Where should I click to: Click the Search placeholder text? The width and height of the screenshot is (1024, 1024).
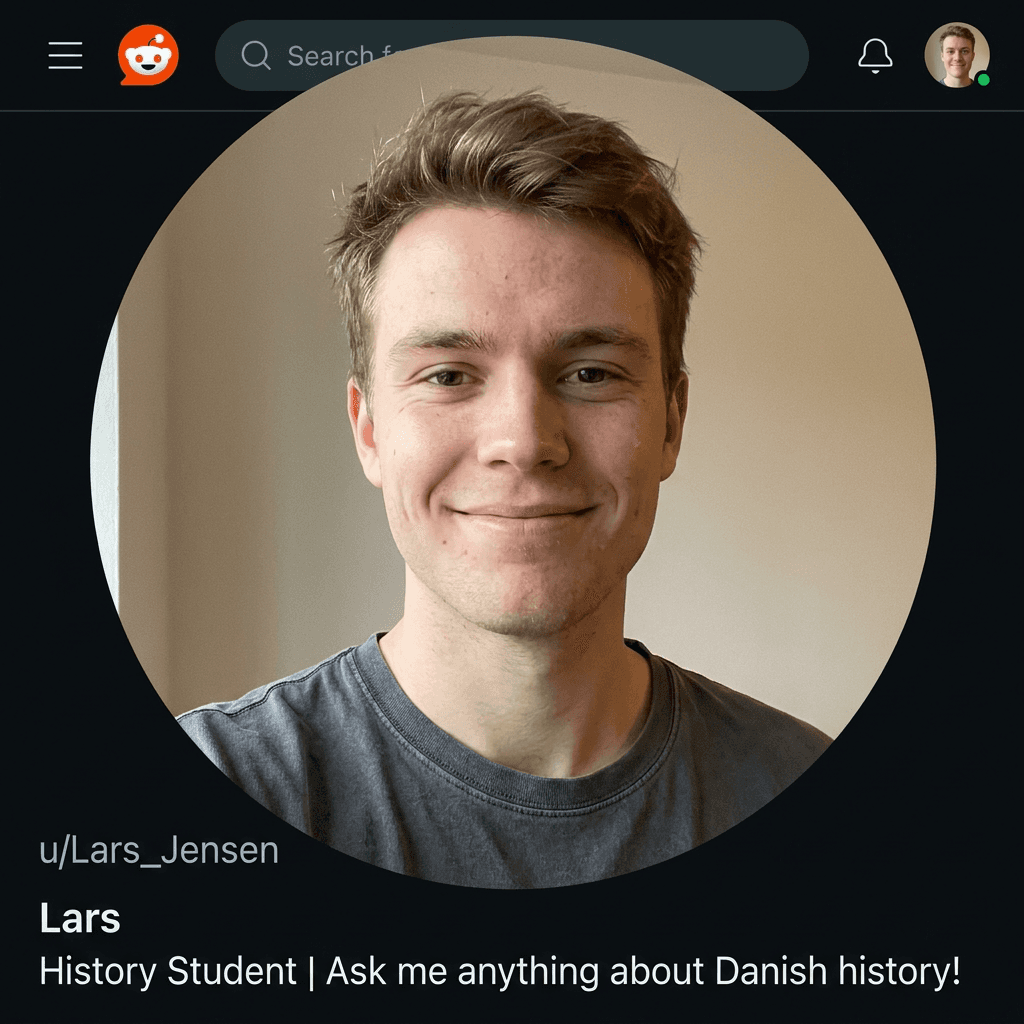pyautogui.click(x=330, y=56)
